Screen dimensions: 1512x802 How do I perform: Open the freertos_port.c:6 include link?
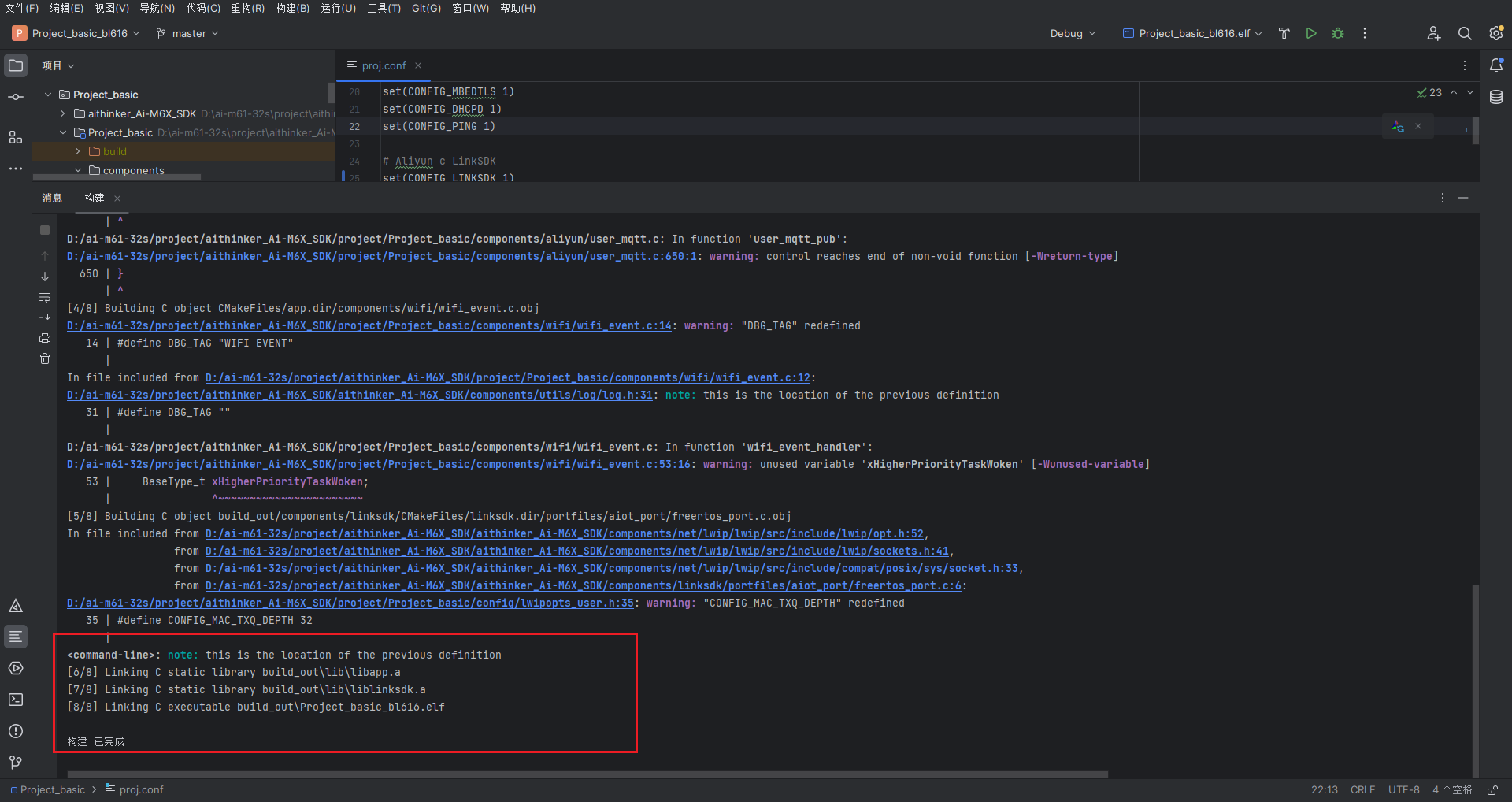tap(584, 585)
